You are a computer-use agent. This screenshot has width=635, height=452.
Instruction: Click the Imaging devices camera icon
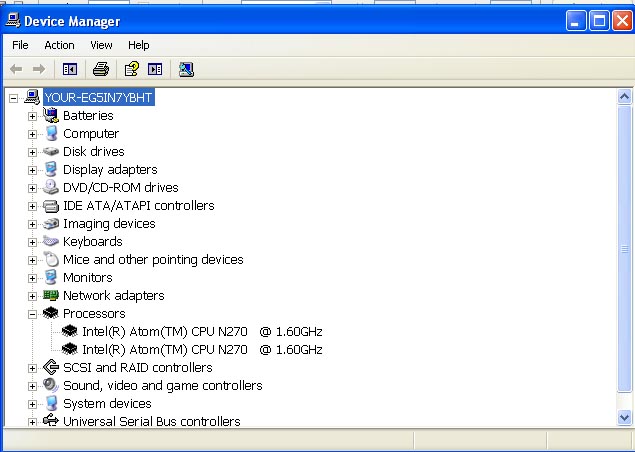tap(51, 224)
